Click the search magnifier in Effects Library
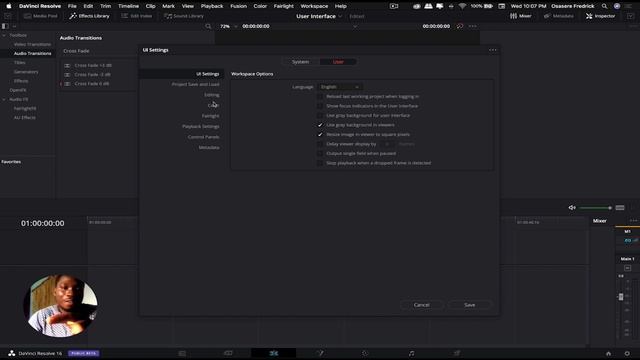 208,26
